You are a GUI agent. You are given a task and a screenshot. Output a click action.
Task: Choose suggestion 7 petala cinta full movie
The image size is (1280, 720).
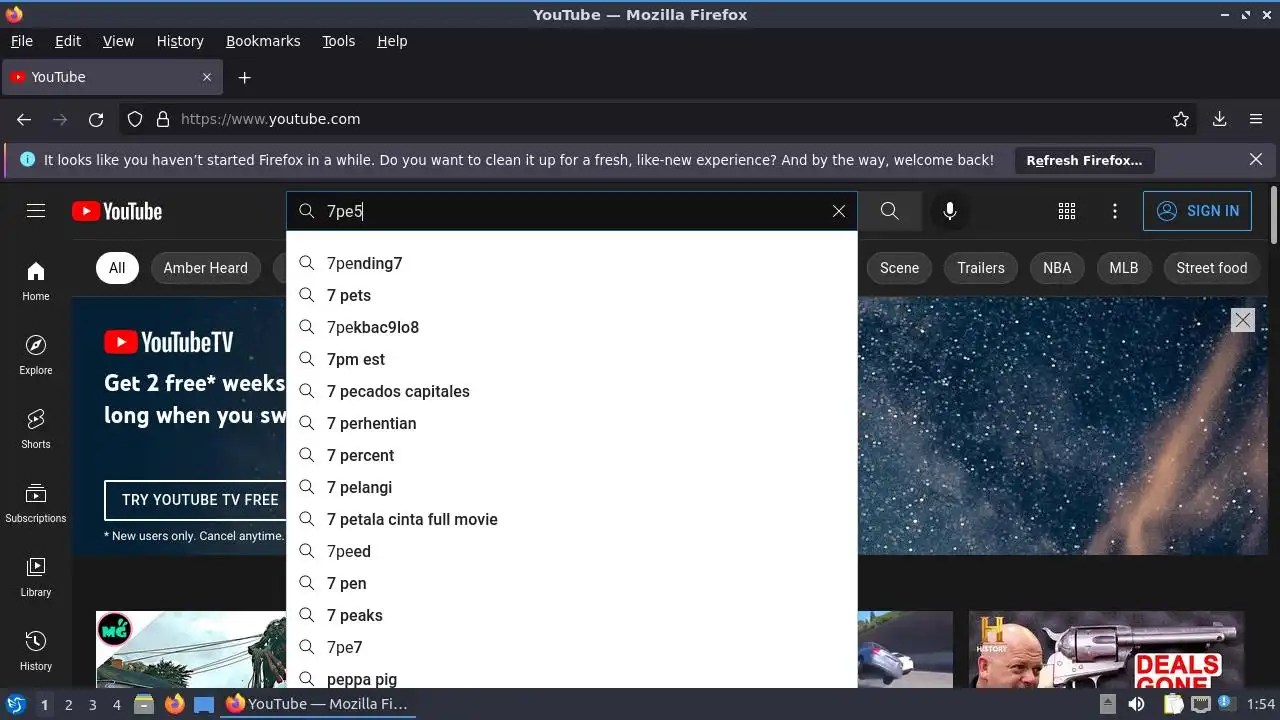(572, 519)
